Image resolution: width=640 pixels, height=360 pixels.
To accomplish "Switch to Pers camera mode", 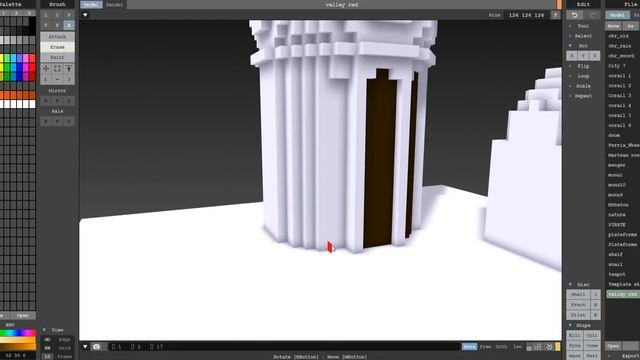I will coord(469,347).
